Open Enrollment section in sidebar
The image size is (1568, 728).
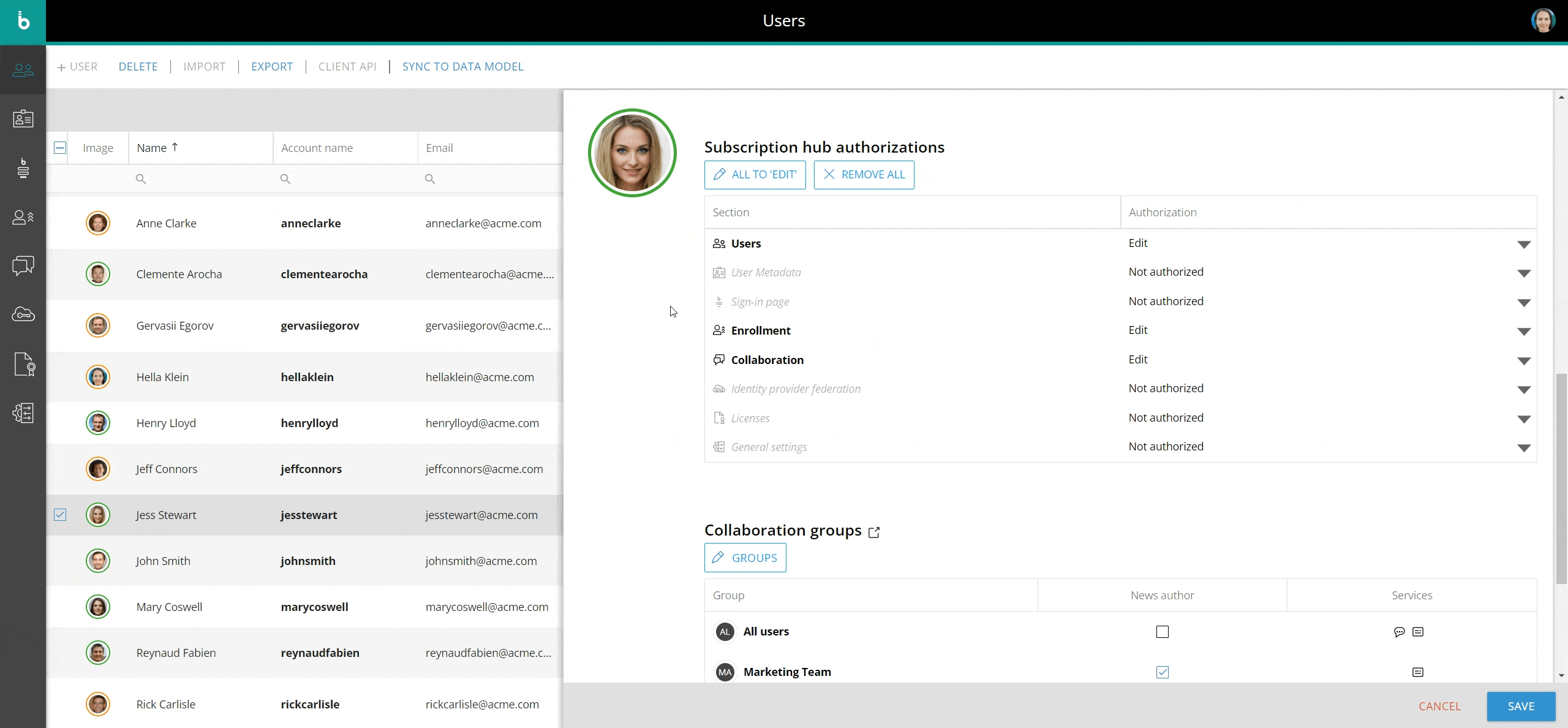tap(23, 217)
